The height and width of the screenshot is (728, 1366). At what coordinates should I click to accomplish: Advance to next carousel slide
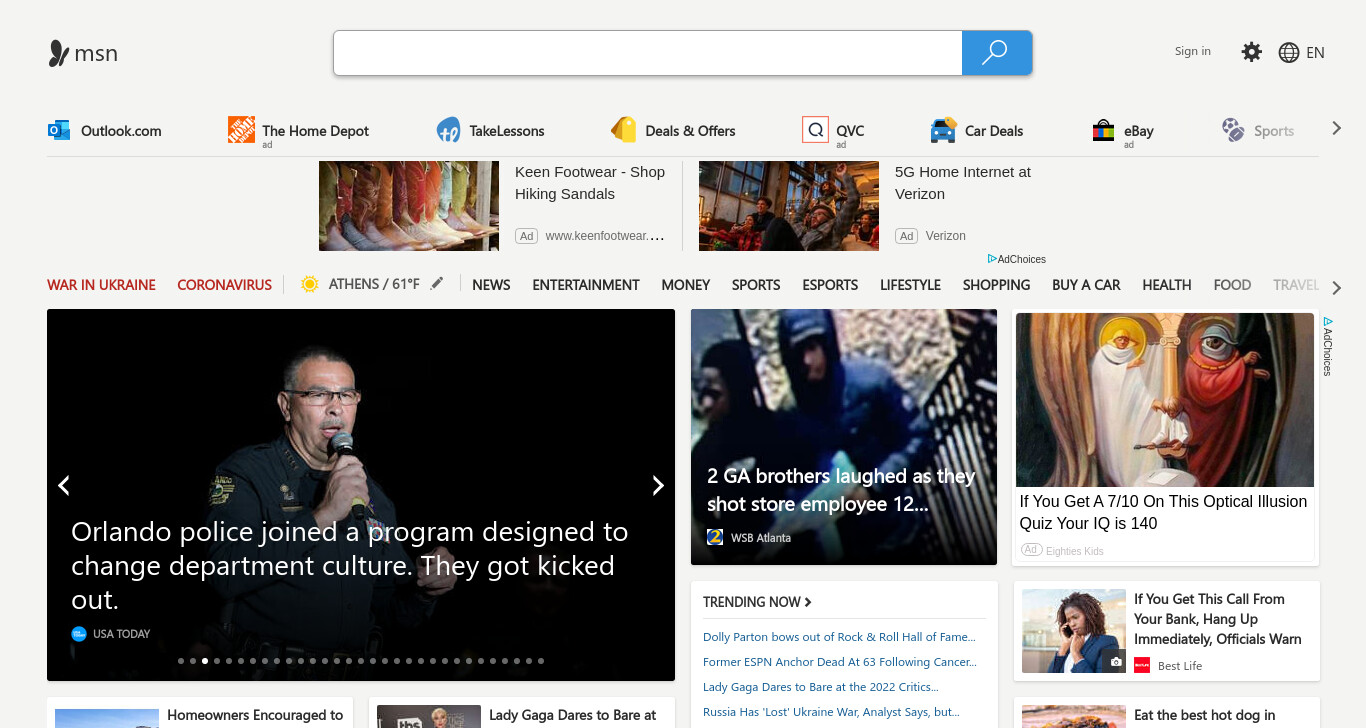(x=658, y=485)
